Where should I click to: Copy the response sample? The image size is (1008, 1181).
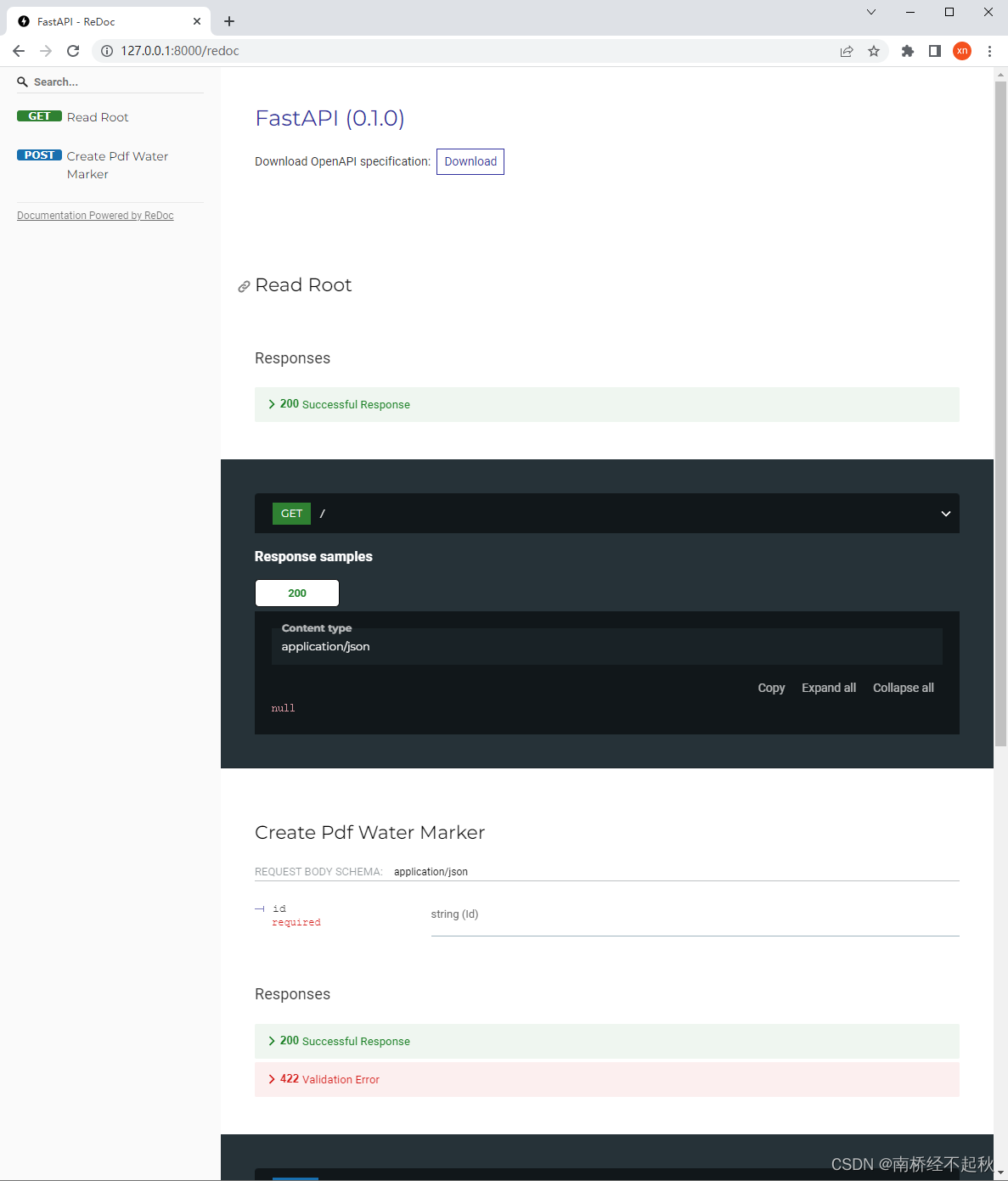pos(771,688)
